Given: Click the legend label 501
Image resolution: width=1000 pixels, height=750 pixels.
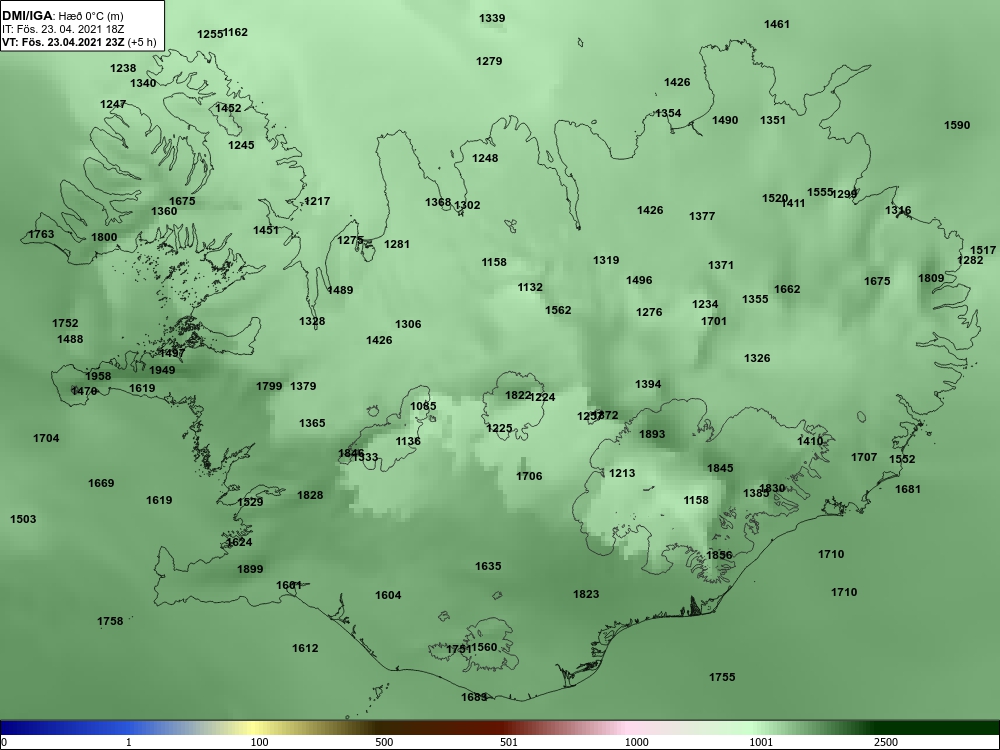Looking at the screenshot, I should 509,742.
